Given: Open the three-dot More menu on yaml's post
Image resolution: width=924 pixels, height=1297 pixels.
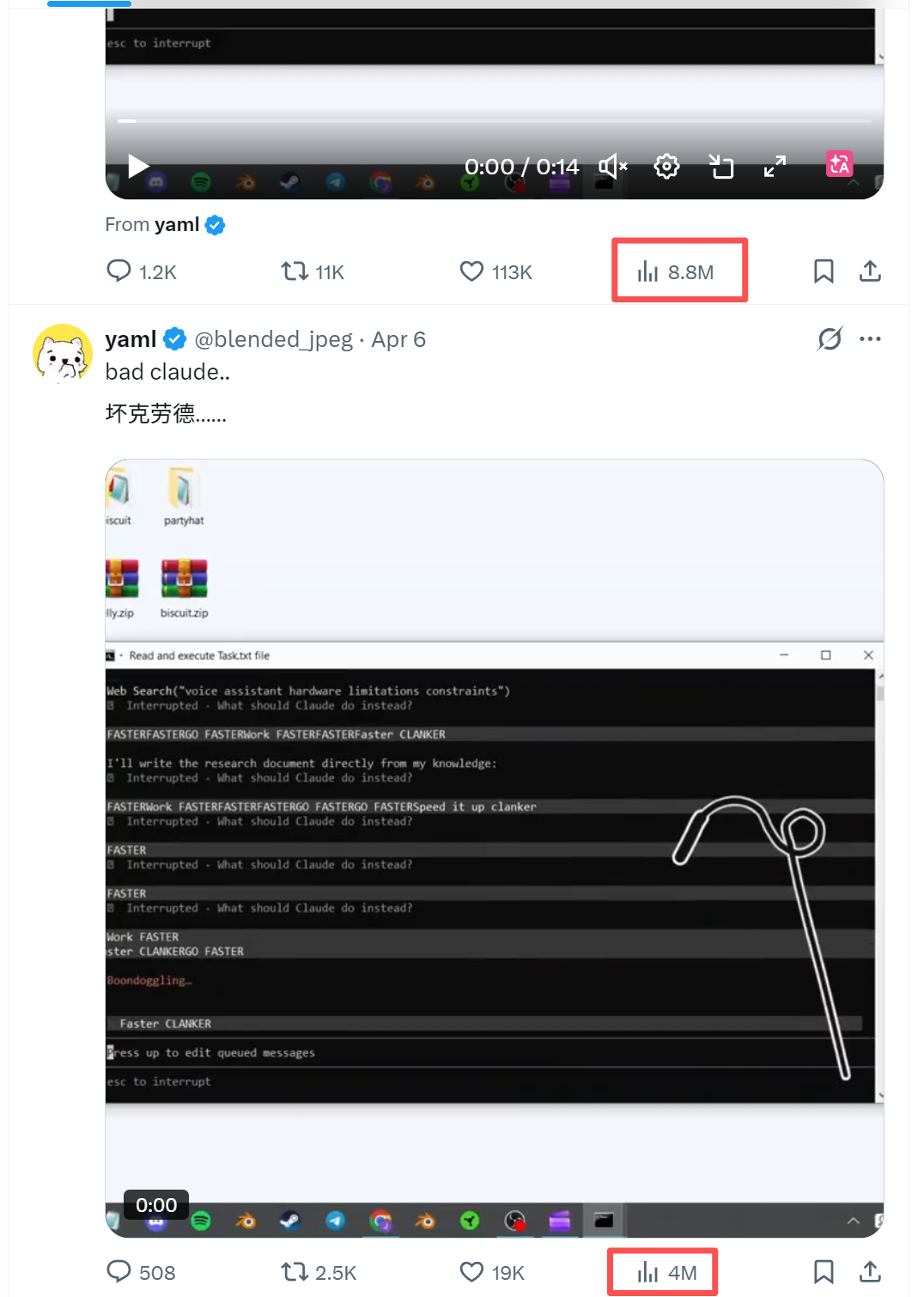Looking at the screenshot, I should click(x=870, y=338).
